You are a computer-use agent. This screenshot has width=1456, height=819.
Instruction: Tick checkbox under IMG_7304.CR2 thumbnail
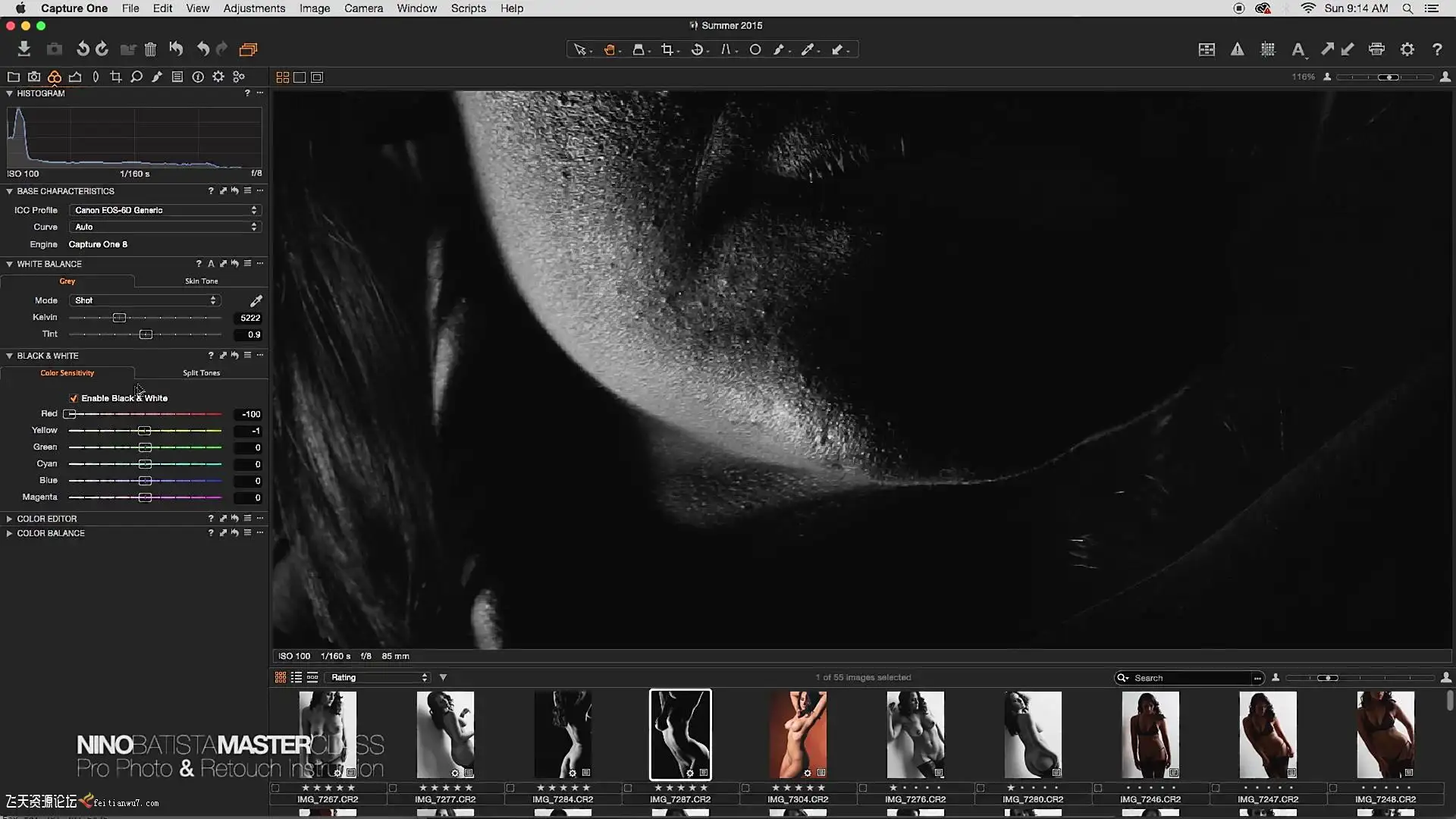pos(745,788)
